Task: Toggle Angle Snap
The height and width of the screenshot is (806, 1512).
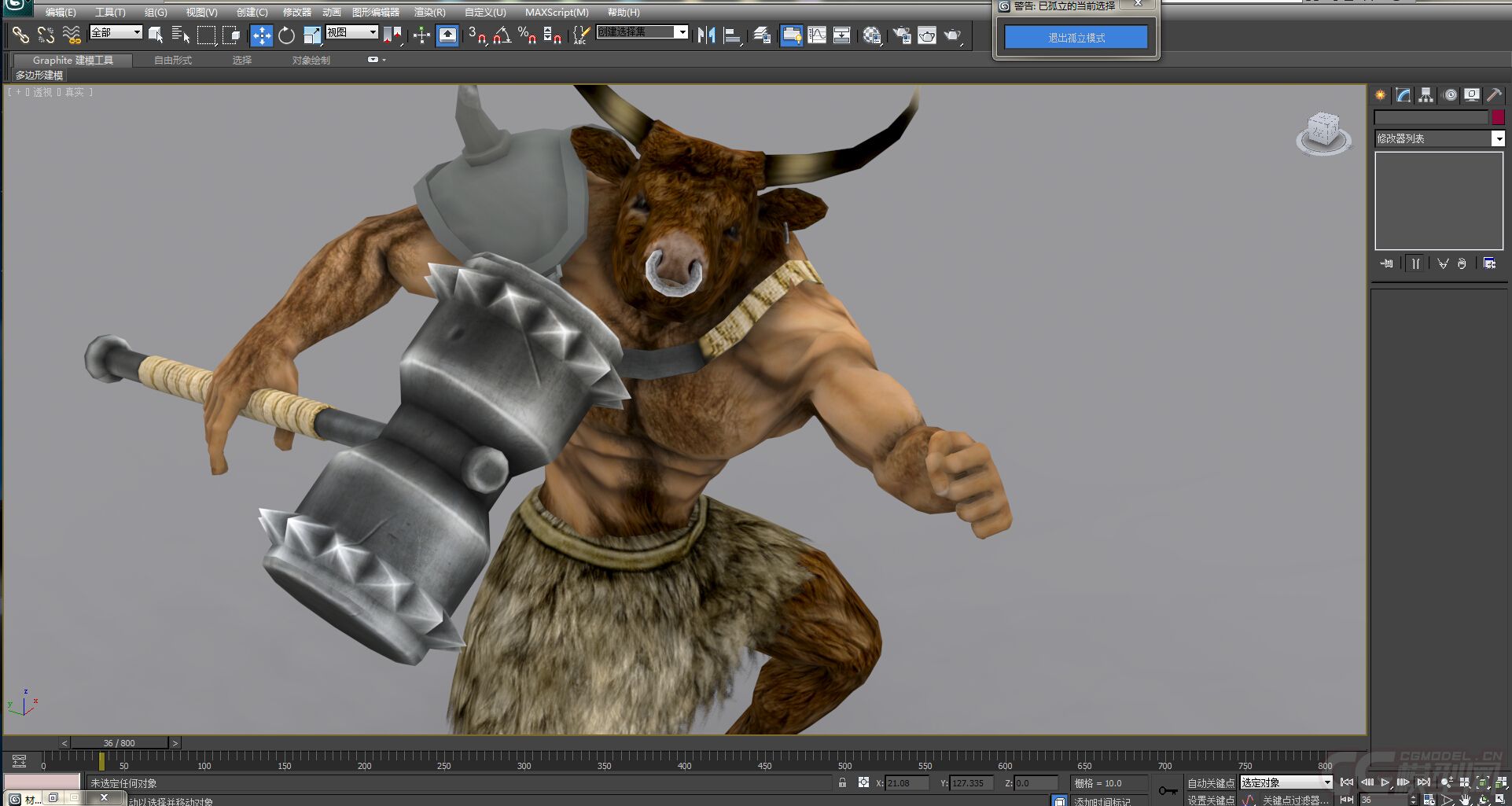Action: point(502,35)
